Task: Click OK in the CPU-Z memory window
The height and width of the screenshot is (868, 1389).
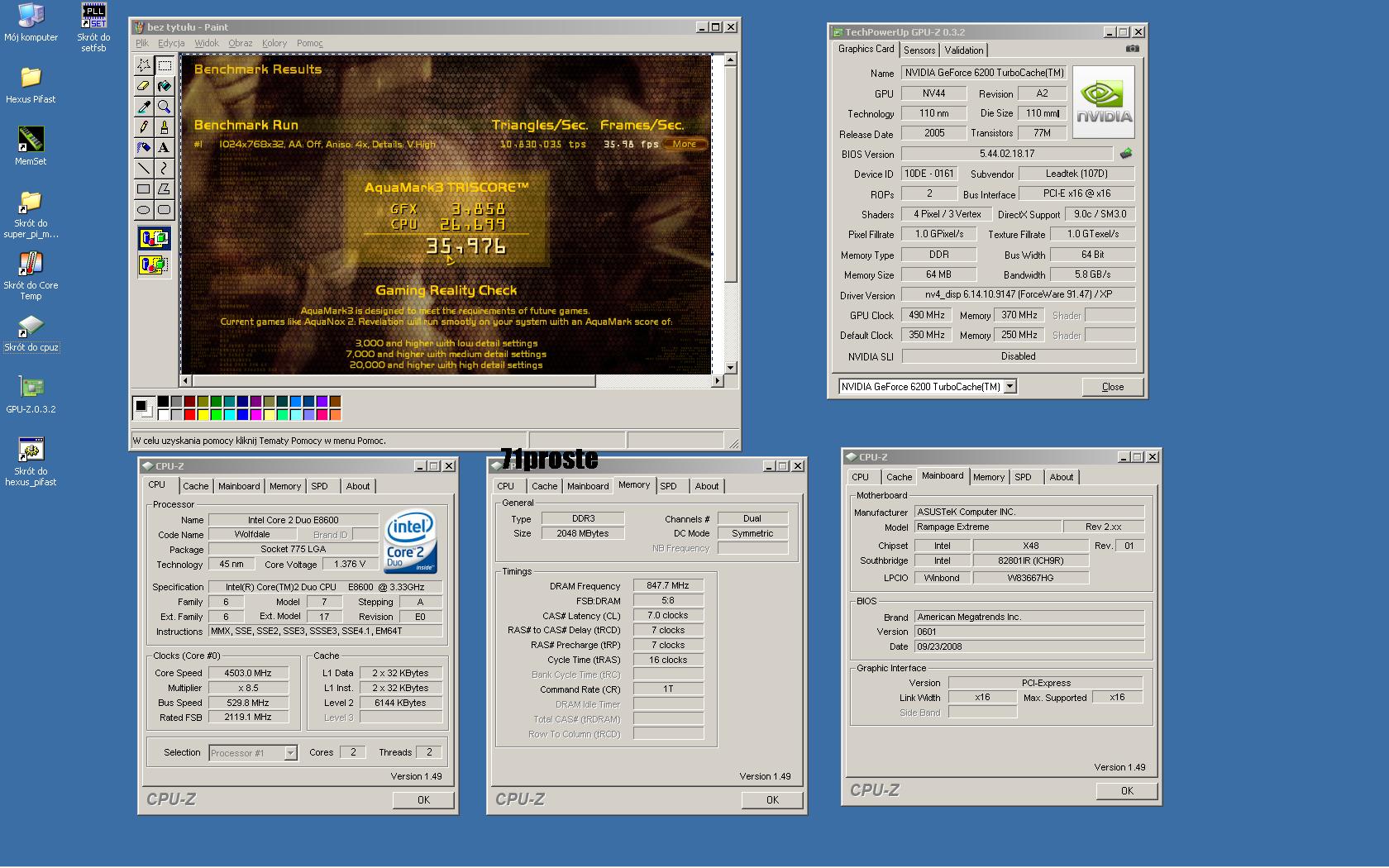Action: pos(772,799)
